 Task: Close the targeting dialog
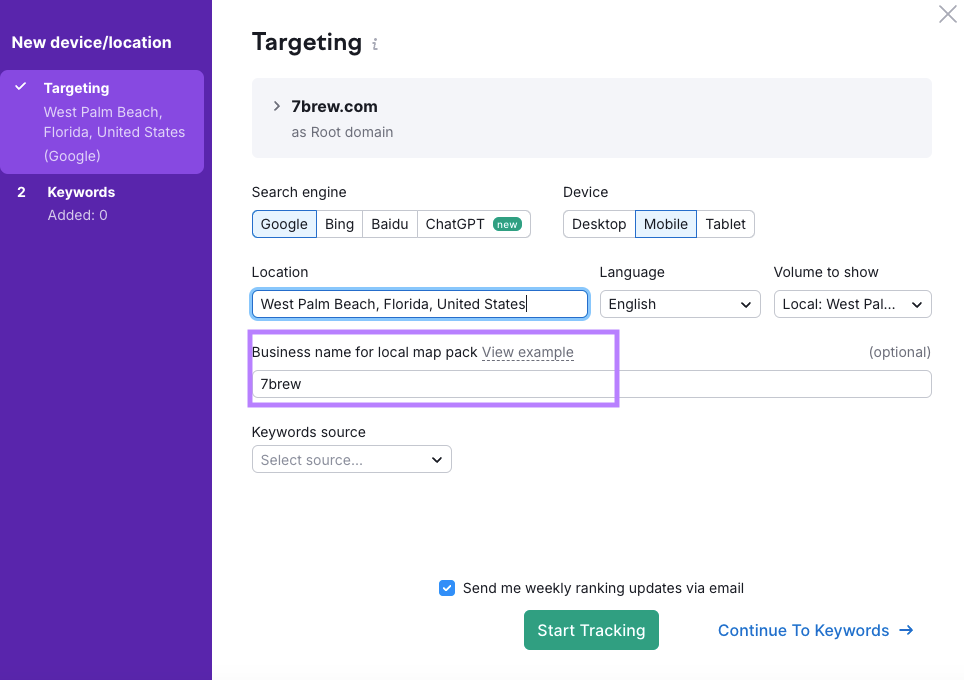pyautogui.click(x=947, y=14)
